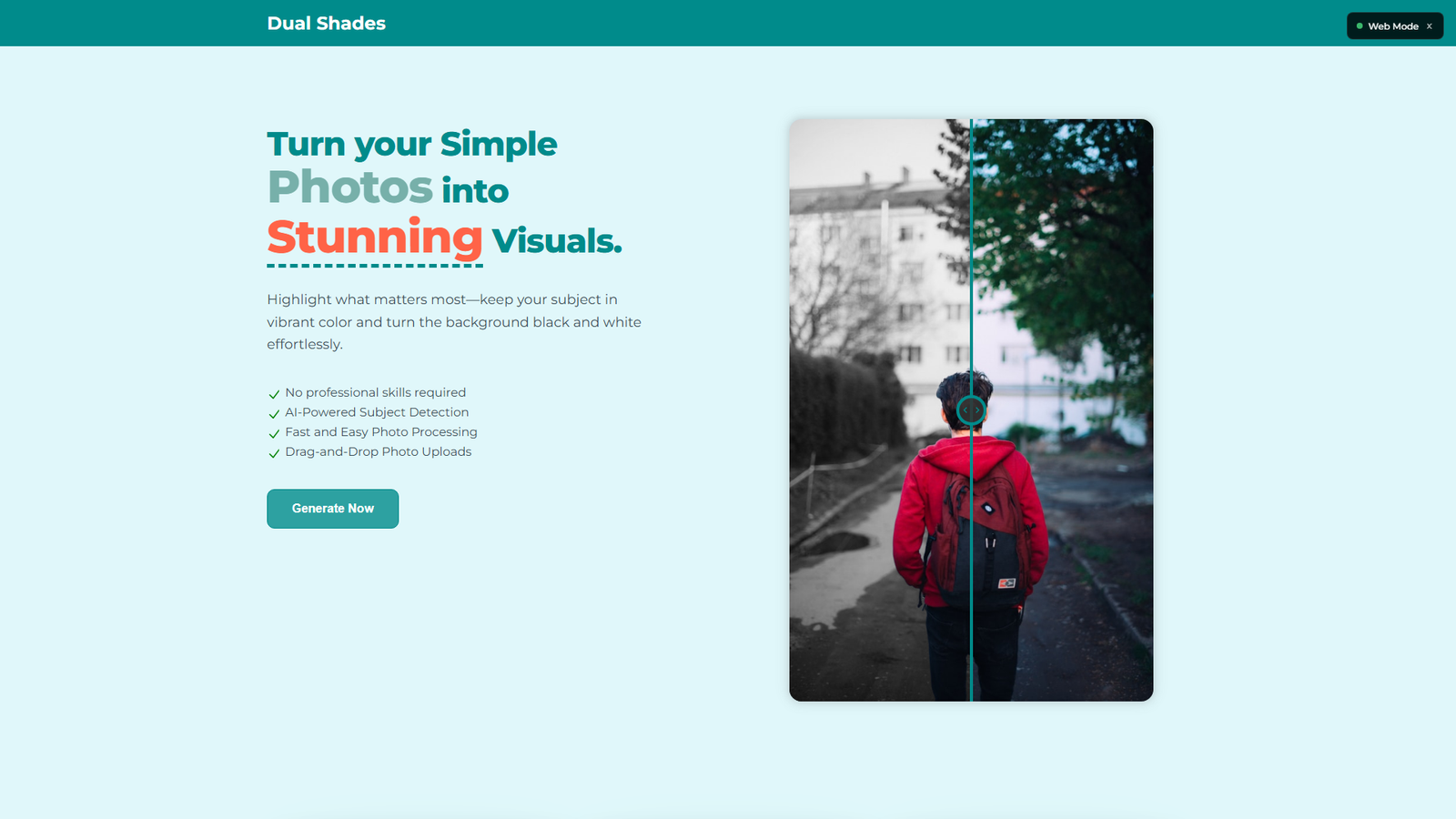Close the Web Mode badge with x

pos(1429,26)
